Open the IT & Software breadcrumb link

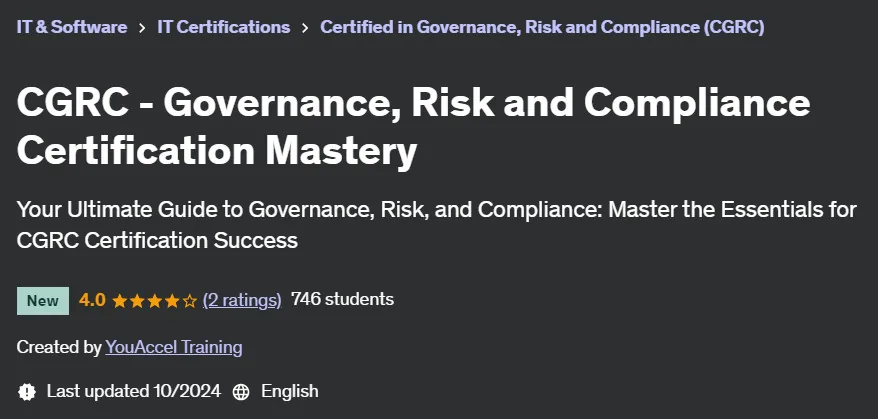point(72,27)
